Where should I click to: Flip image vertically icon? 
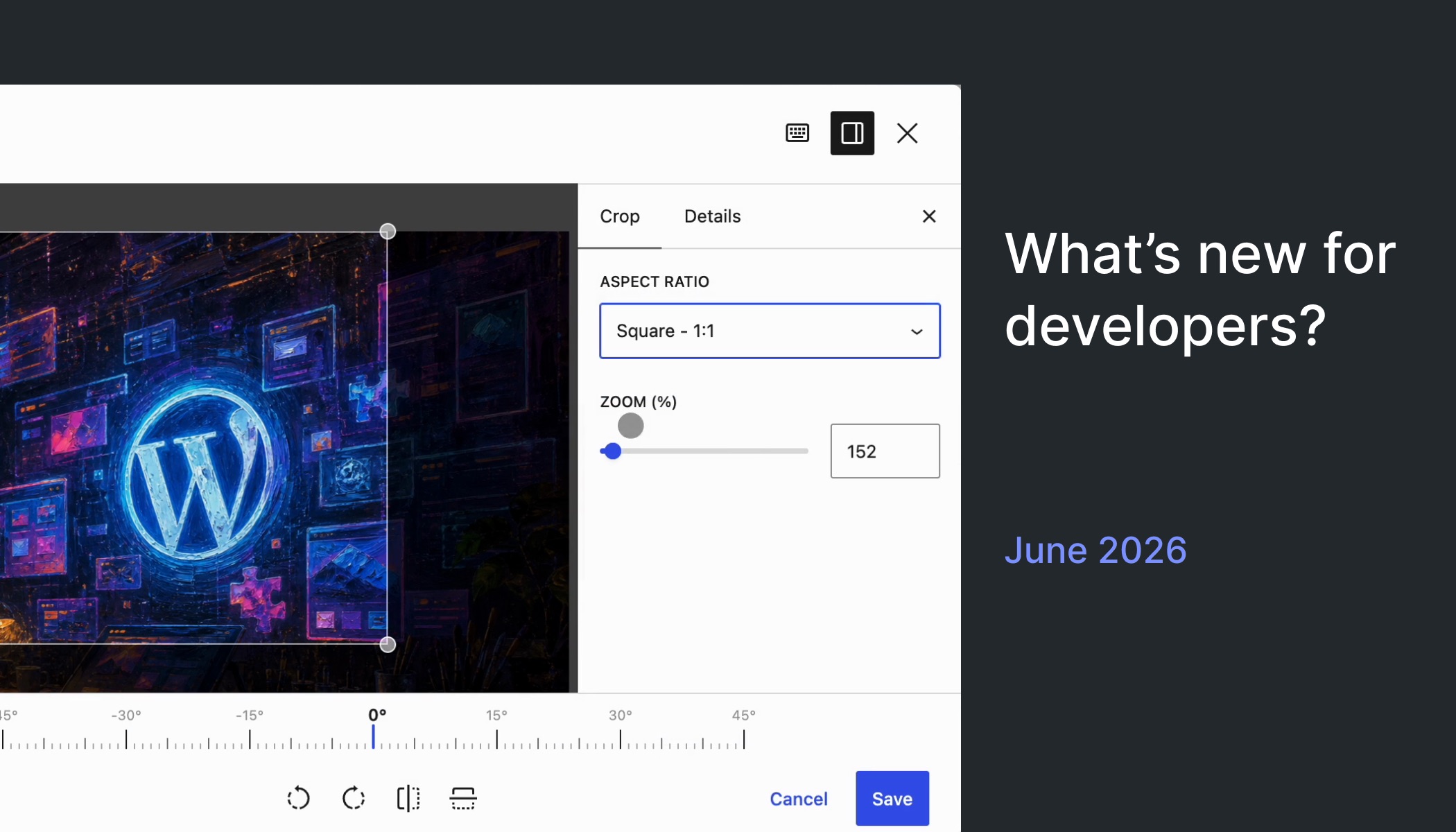(463, 798)
